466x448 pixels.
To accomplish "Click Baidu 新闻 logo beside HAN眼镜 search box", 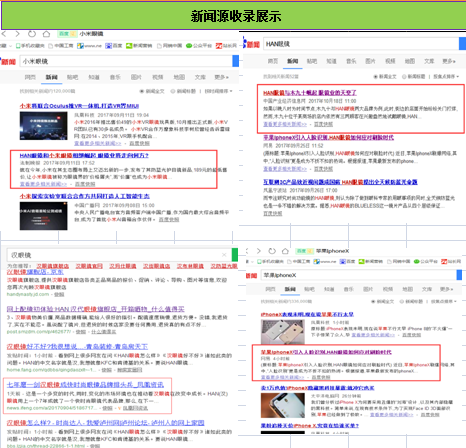I will coord(252,44).
